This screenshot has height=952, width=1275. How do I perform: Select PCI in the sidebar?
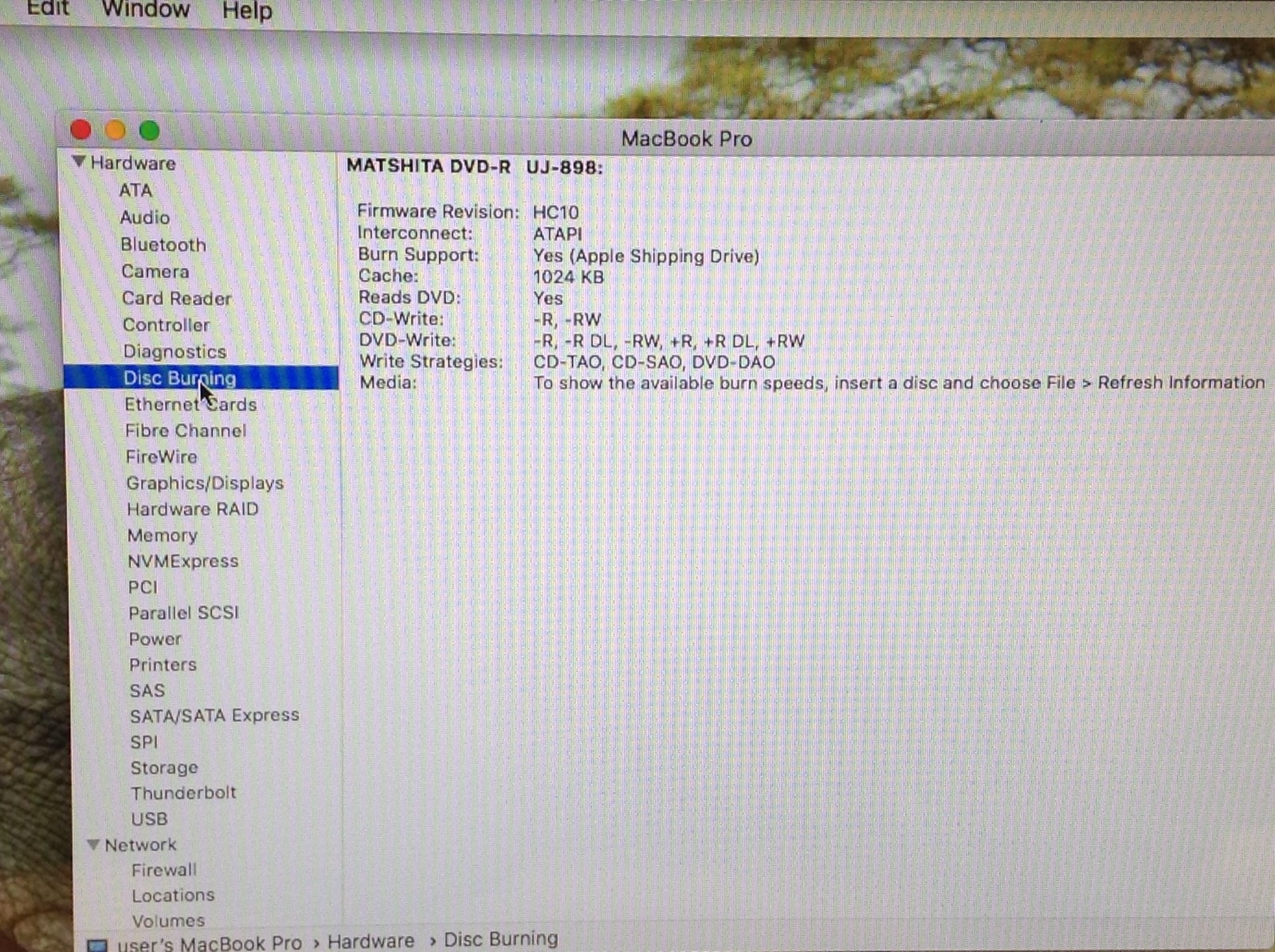(143, 587)
